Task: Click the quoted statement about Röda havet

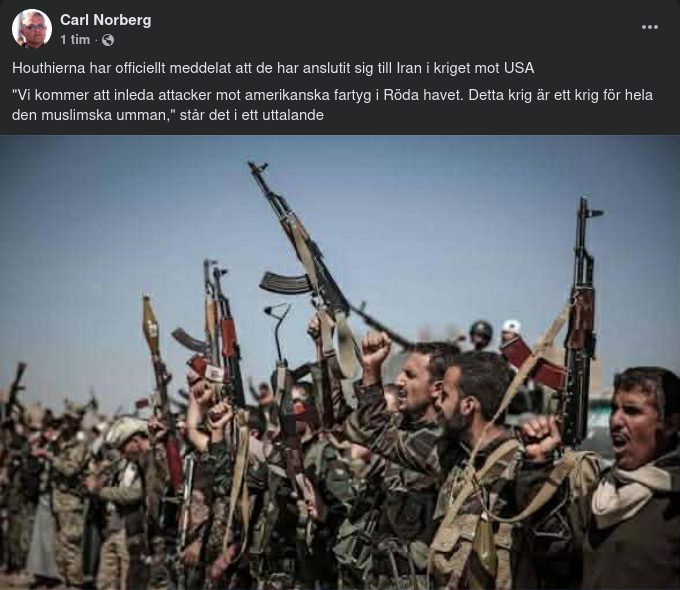Action: pyautogui.click(x=332, y=105)
